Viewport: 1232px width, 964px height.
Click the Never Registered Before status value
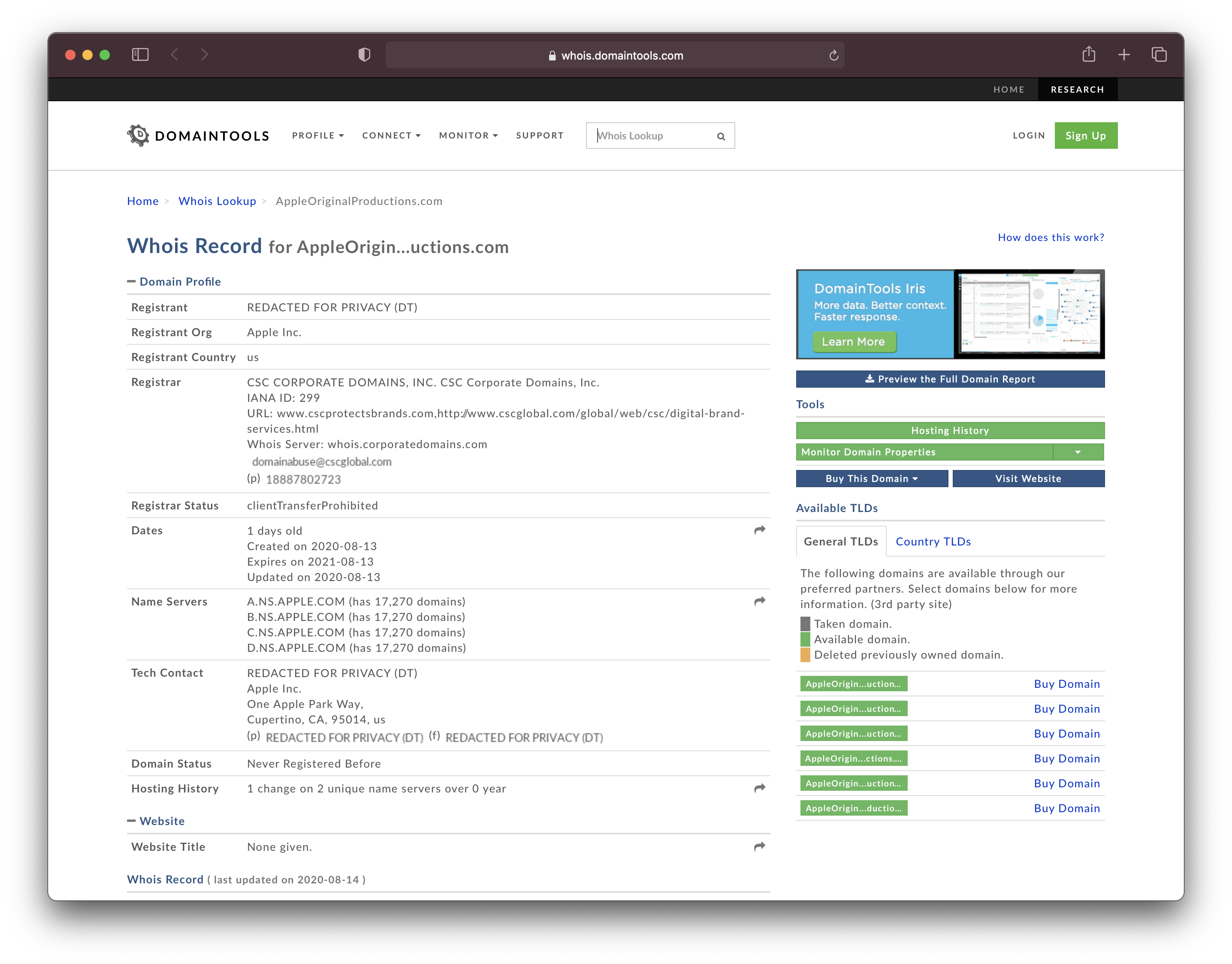click(314, 764)
